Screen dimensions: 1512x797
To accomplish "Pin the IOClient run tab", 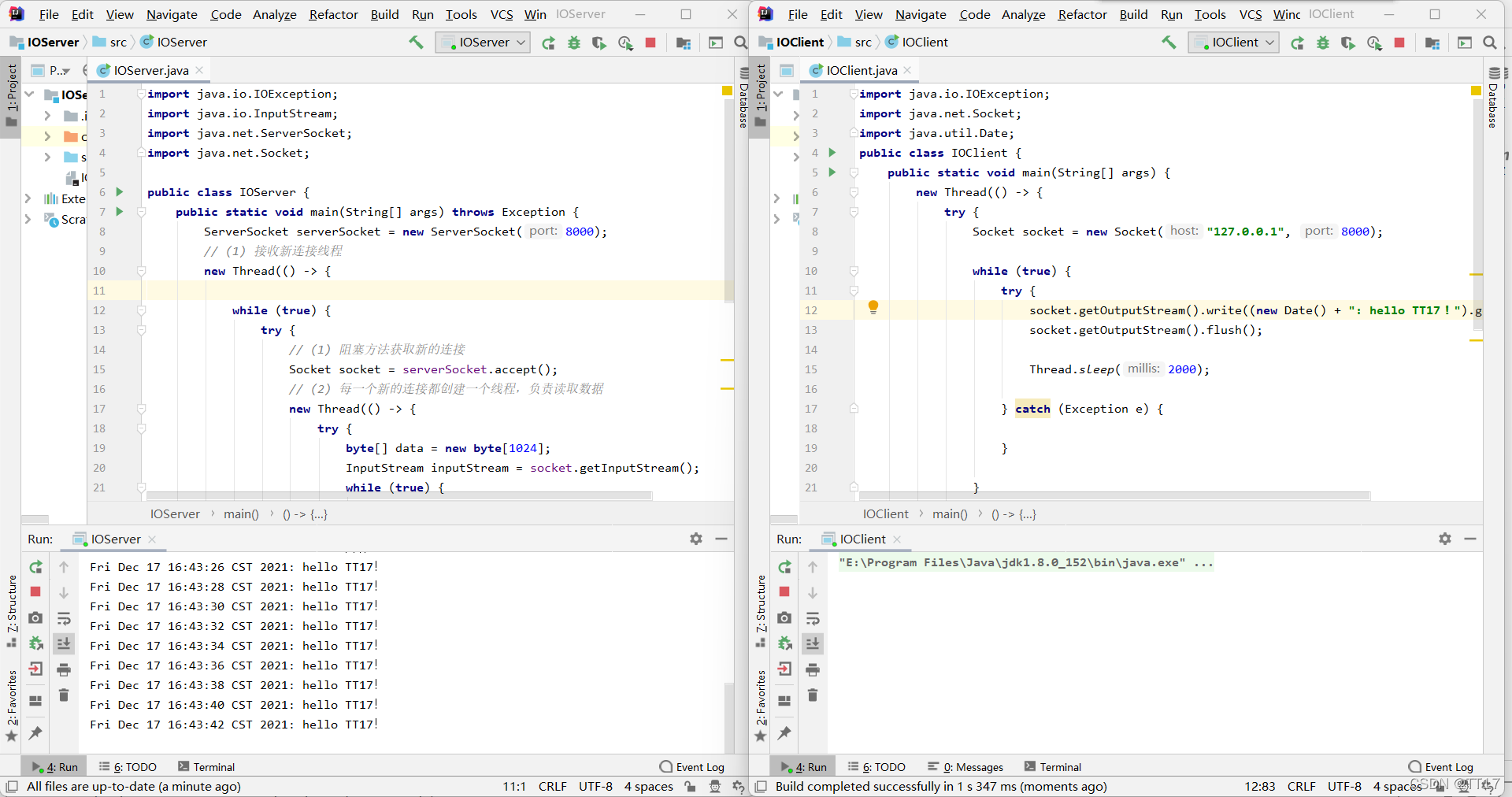I will (x=784, y=733).
